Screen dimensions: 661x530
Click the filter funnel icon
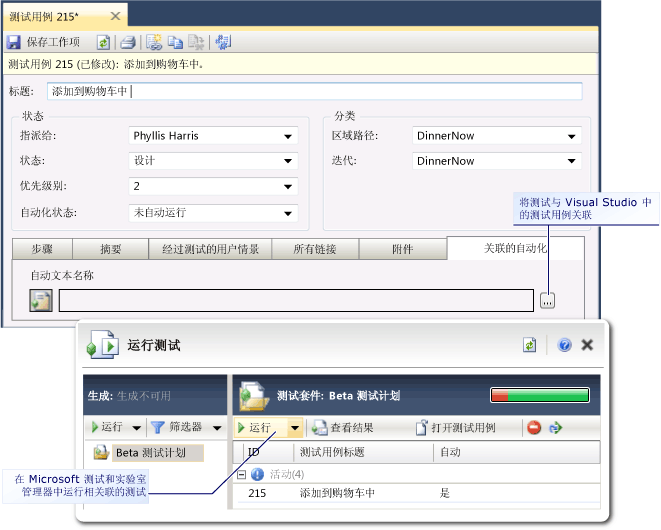158,428
